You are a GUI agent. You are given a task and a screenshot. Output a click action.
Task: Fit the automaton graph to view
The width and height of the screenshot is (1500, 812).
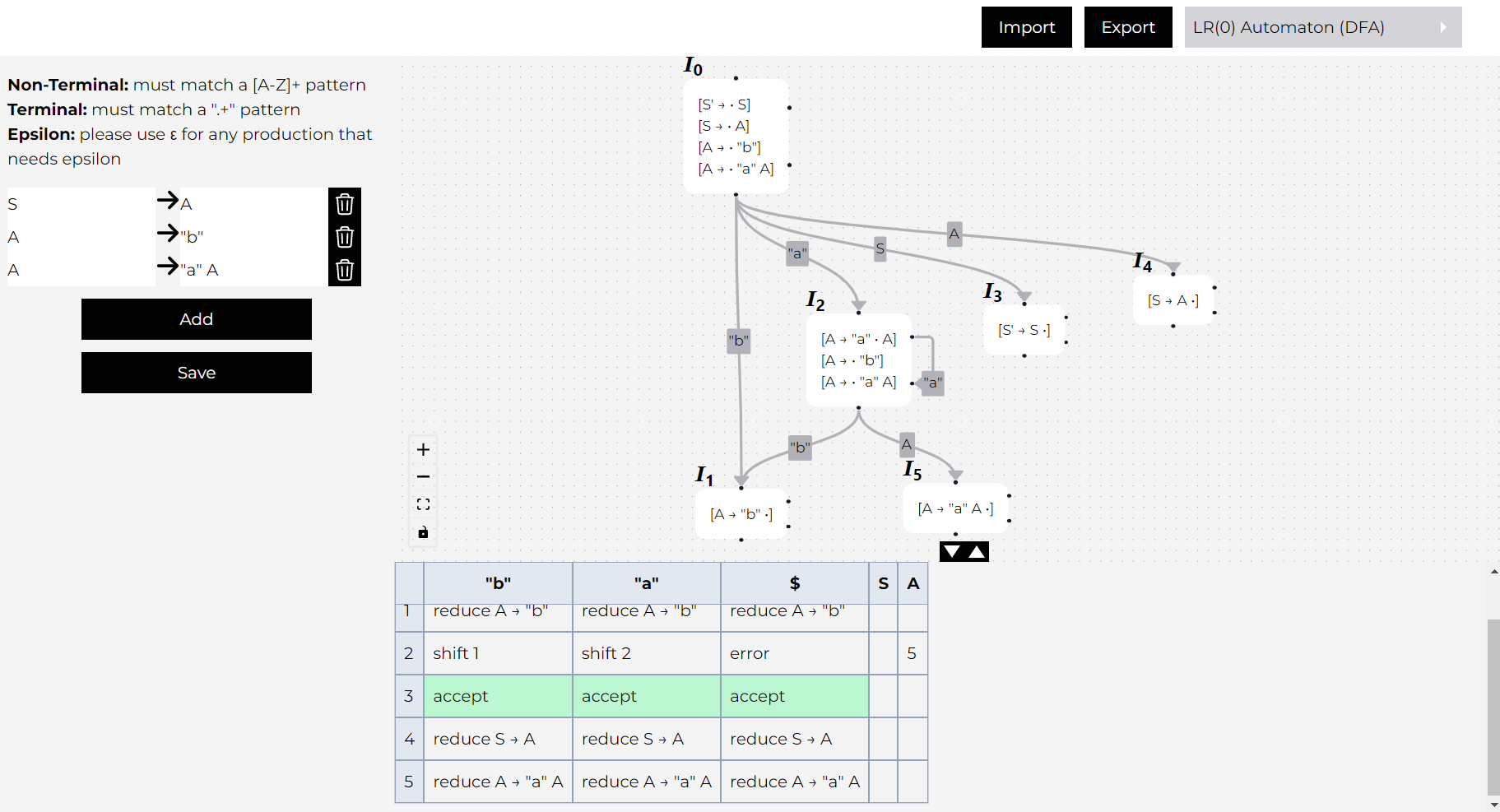pos(423,504)
